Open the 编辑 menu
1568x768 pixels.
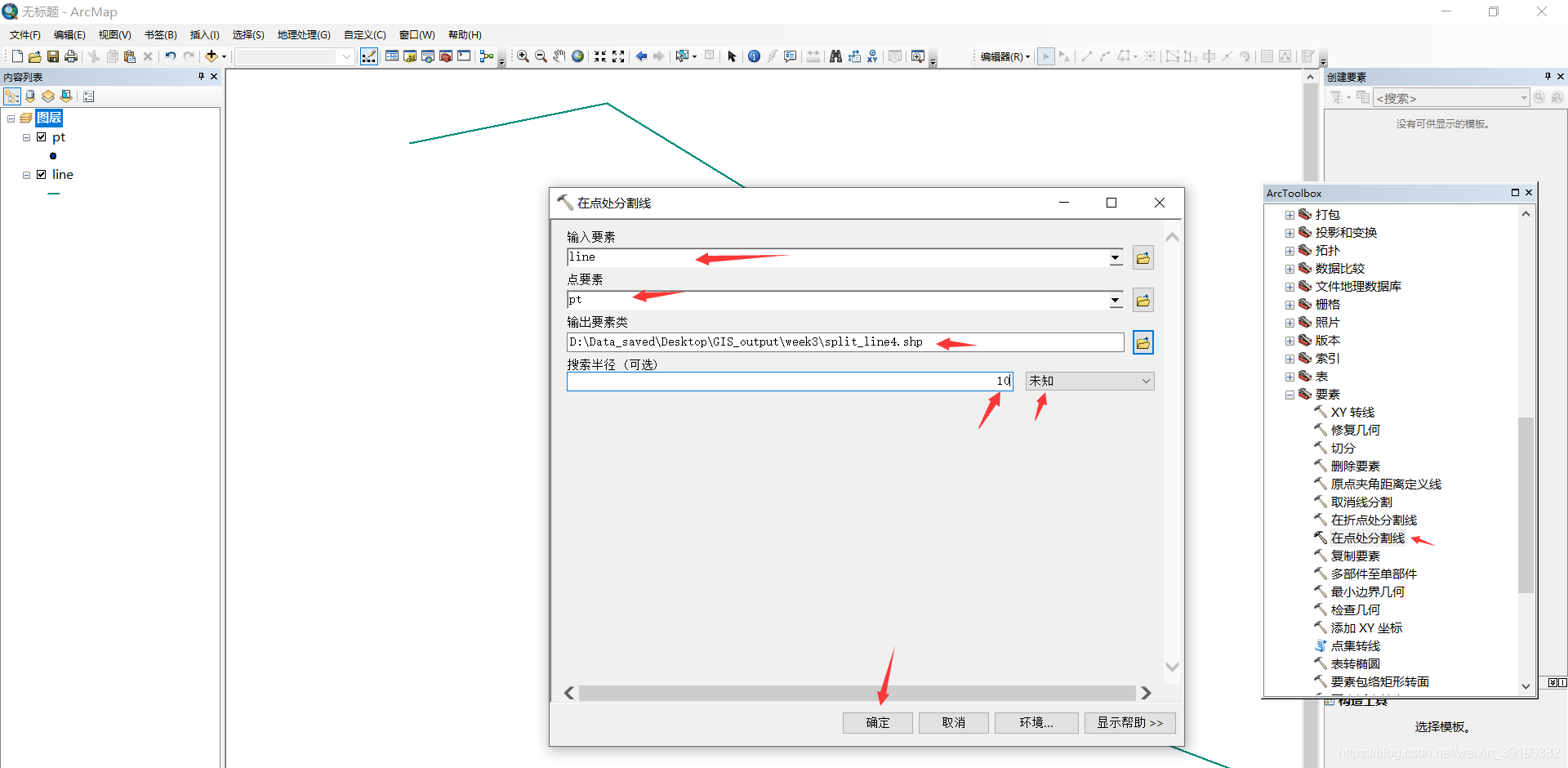click(69, 35)
